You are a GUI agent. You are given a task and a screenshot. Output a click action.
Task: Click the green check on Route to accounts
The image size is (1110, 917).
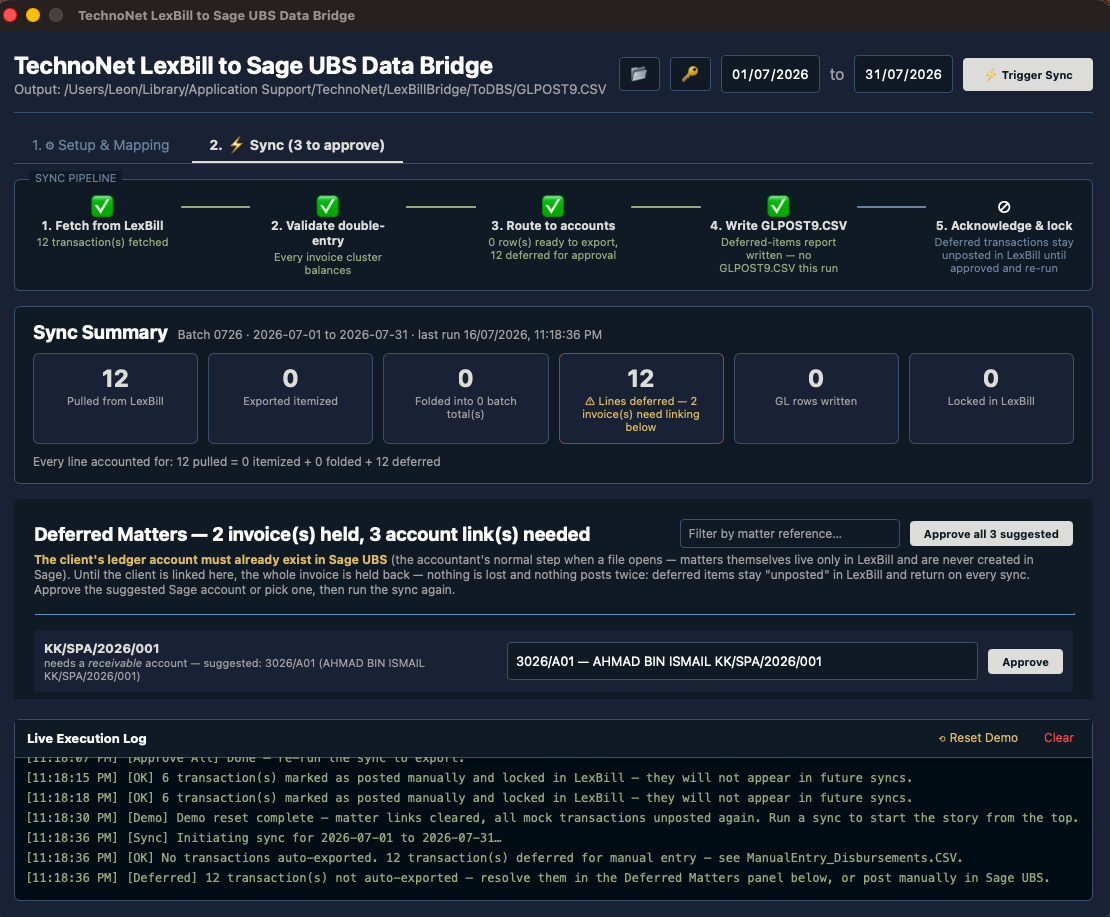pyautogui.click(x=553, y=206)
